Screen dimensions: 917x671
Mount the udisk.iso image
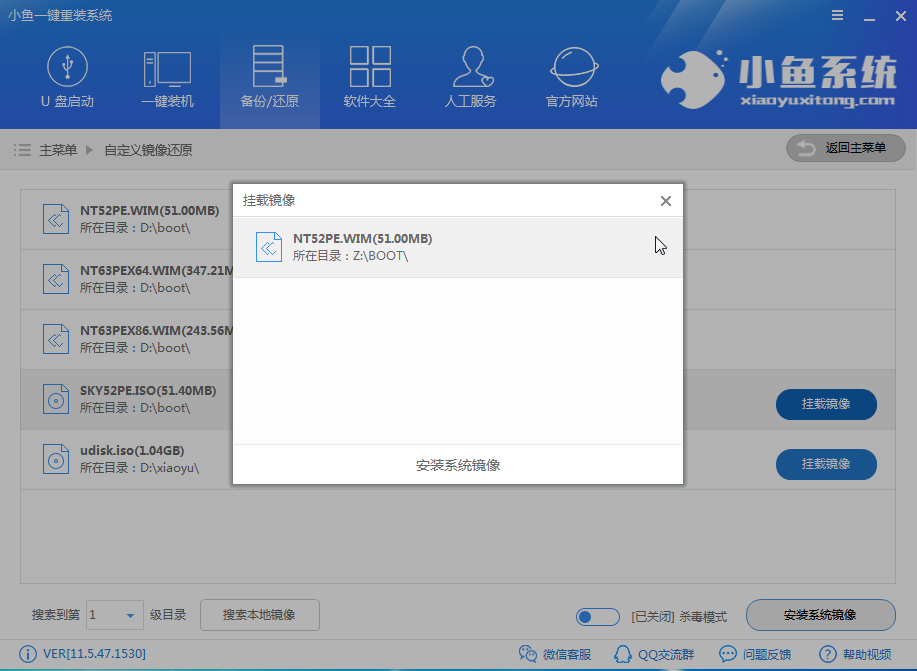(825, 464)
